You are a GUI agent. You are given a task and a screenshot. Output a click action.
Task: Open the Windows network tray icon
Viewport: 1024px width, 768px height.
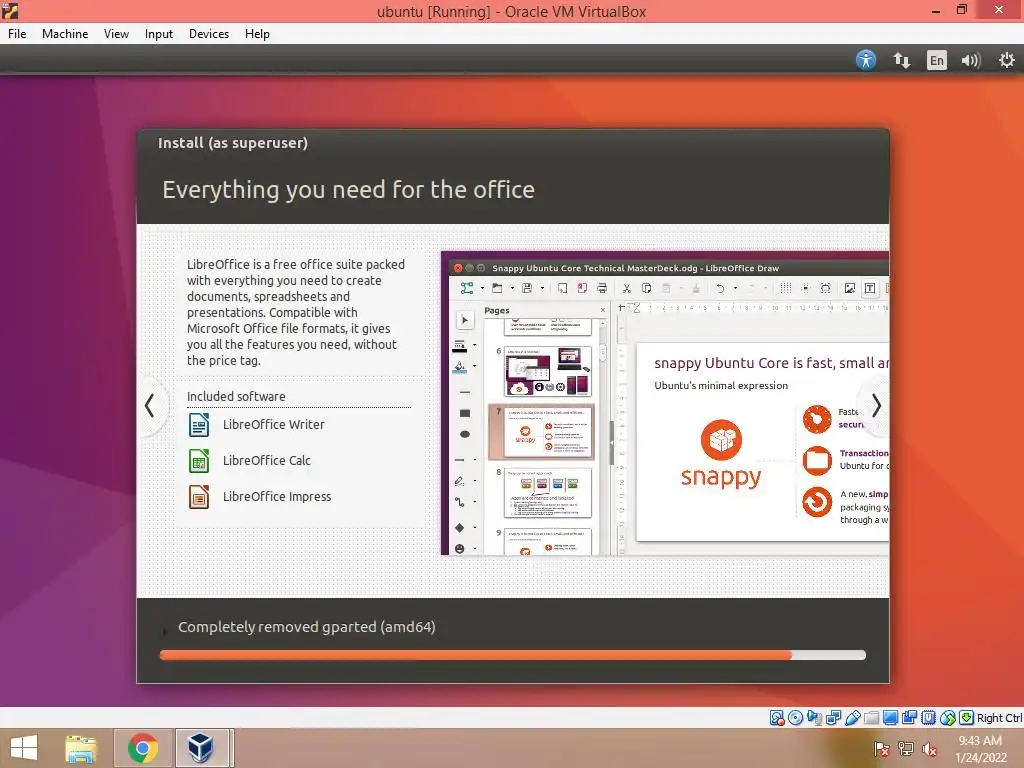(906, 749)
